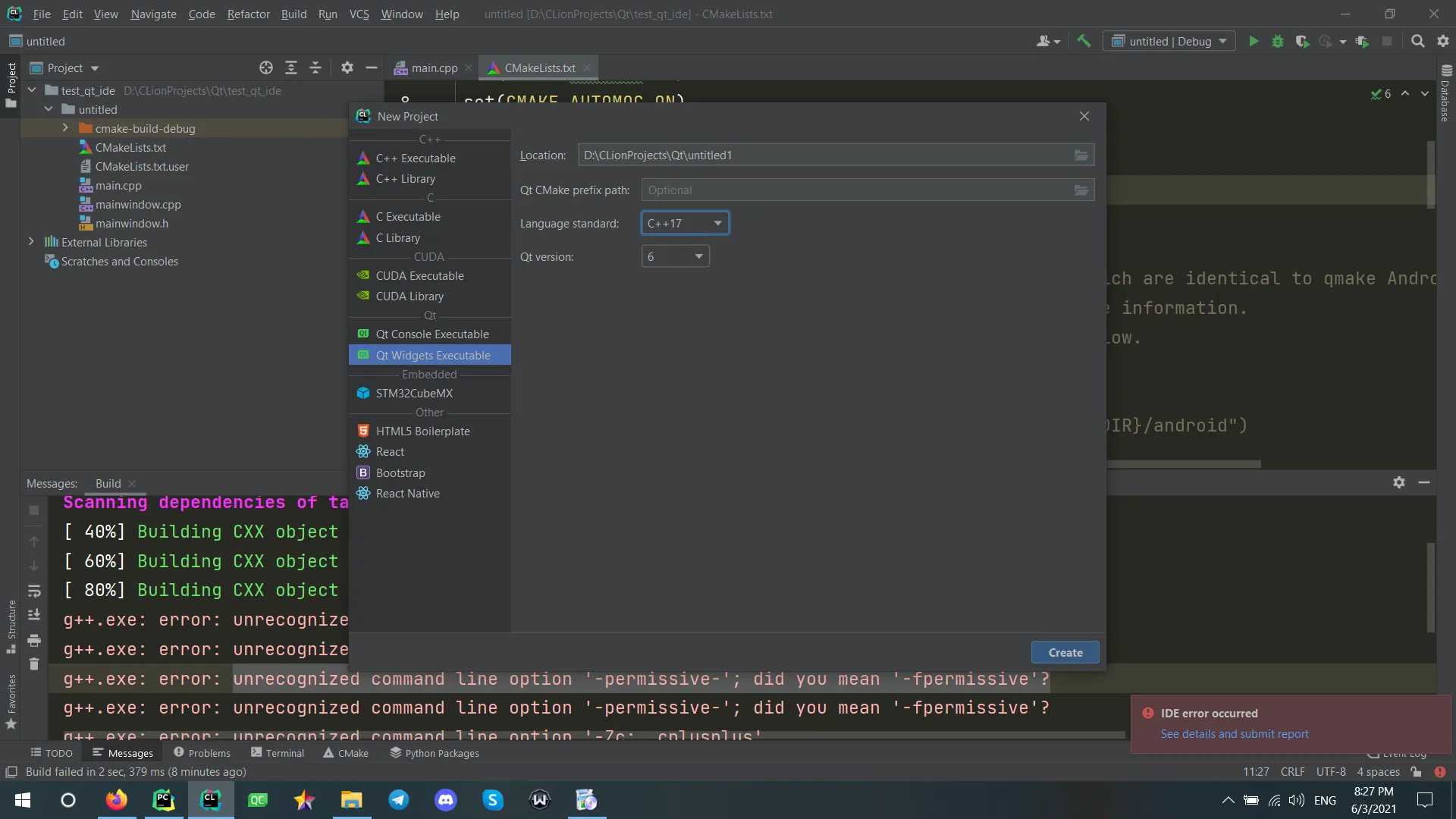Open Telegram from the Windows taskbar

(399, 800)
